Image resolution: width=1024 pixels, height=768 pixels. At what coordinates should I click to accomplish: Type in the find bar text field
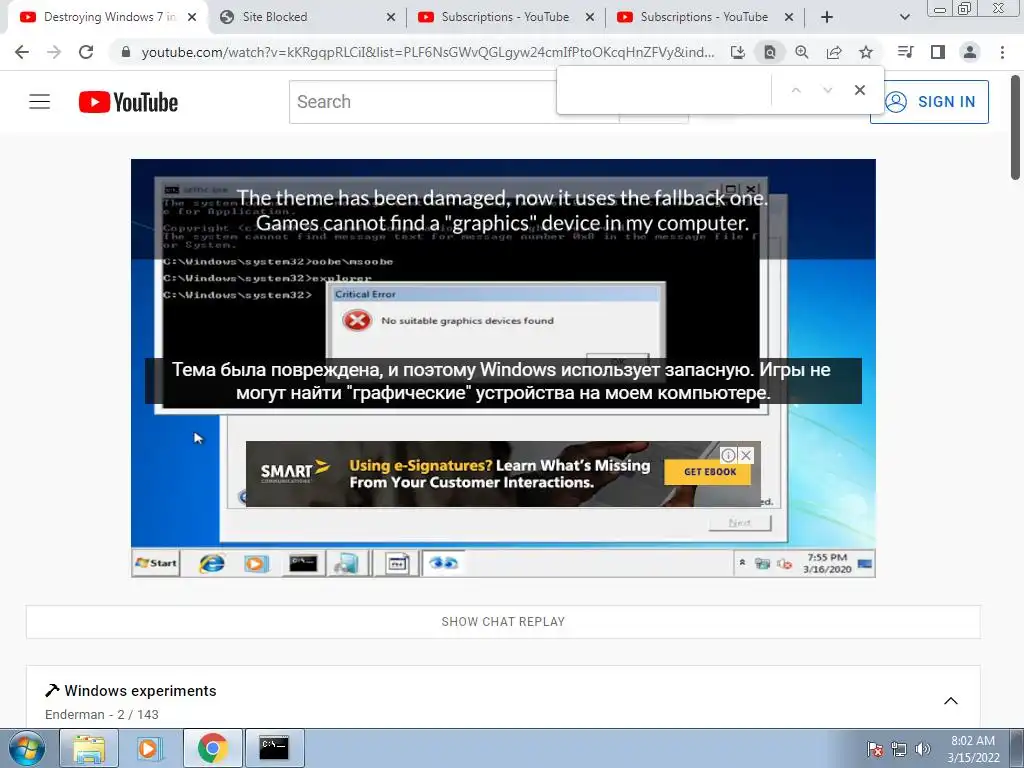664,90
